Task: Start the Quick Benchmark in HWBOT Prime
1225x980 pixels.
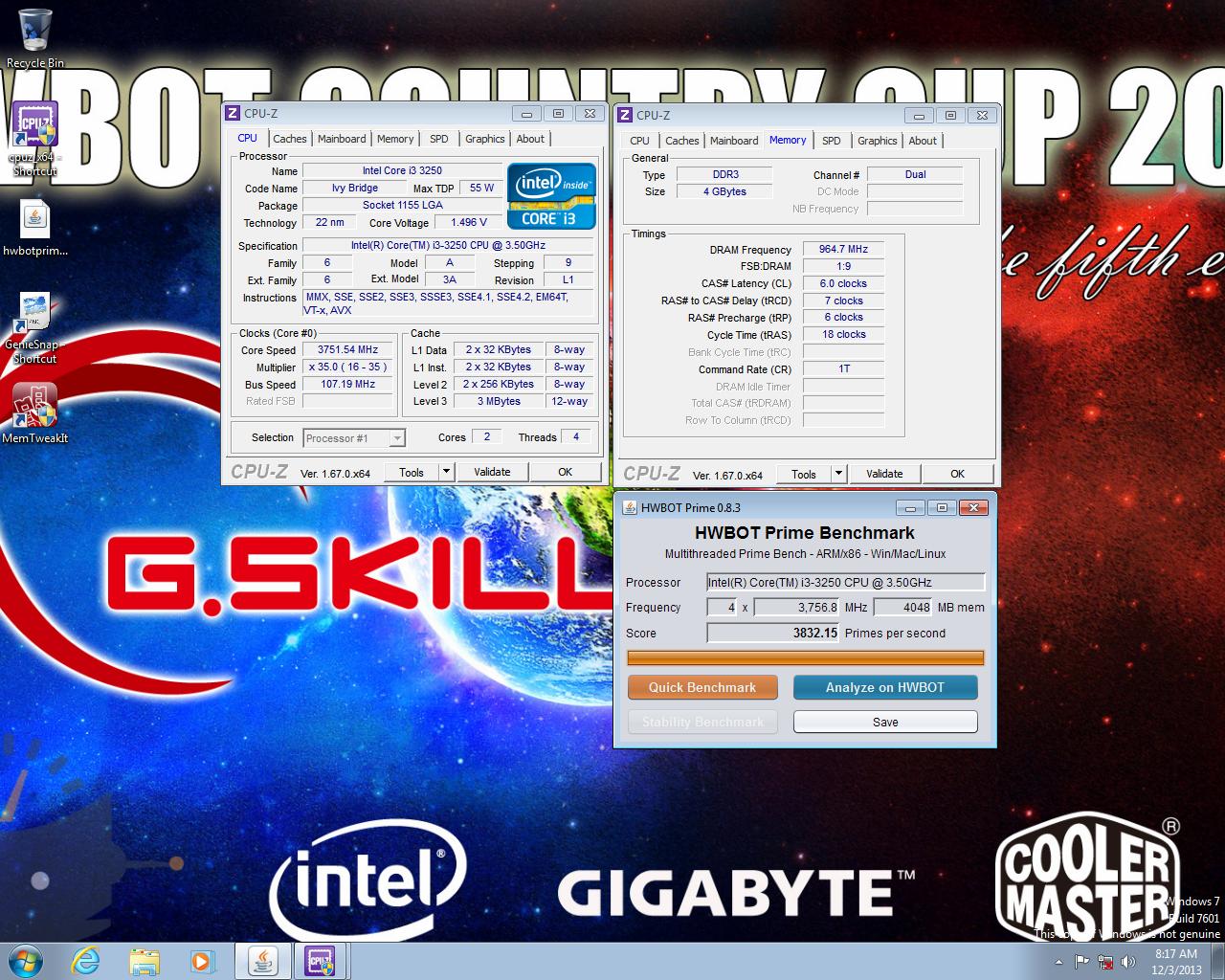Action: tap(702, 687)
